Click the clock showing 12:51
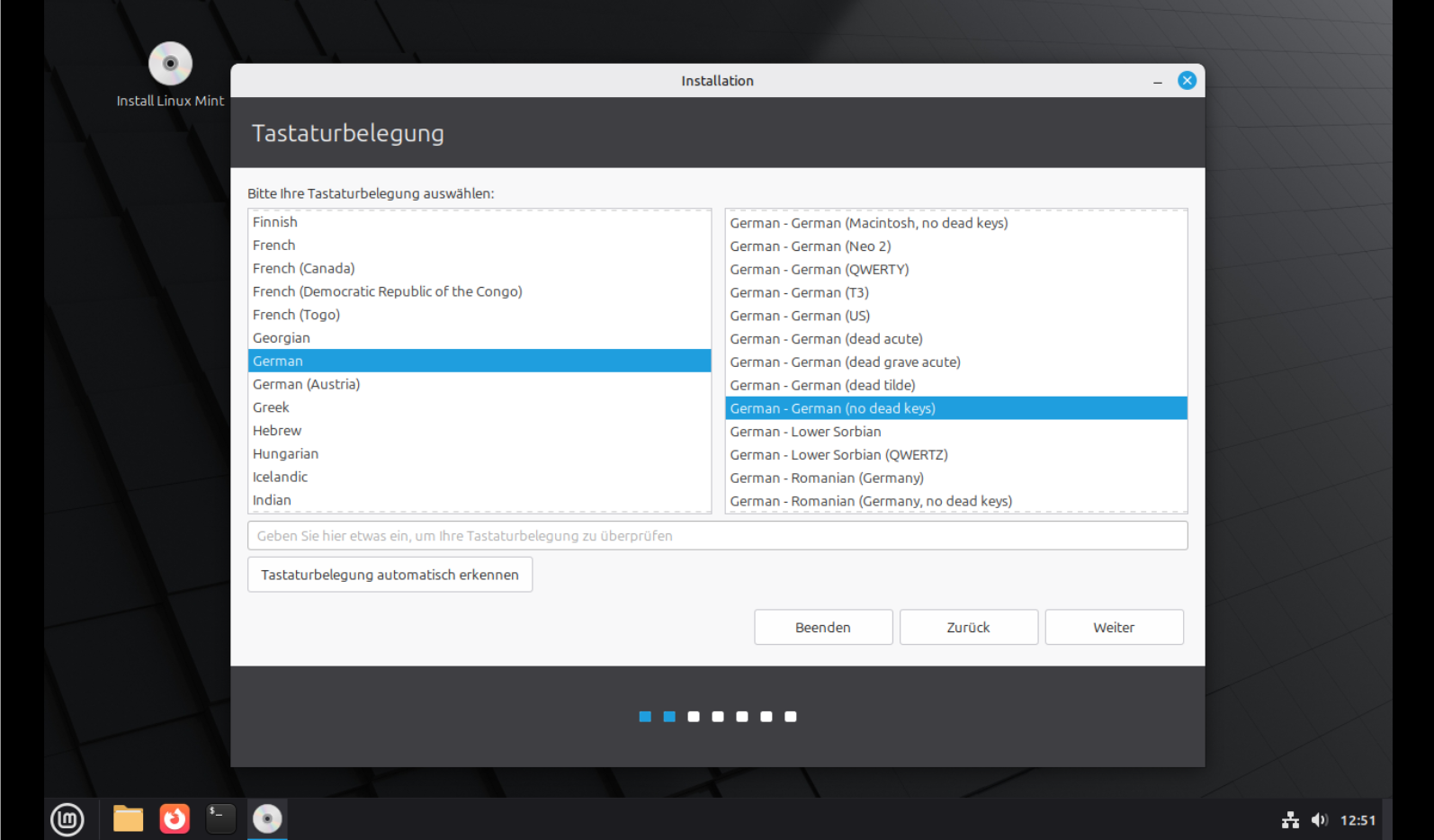This screenshot has width=1434, height=840. tap(1358, 820)
